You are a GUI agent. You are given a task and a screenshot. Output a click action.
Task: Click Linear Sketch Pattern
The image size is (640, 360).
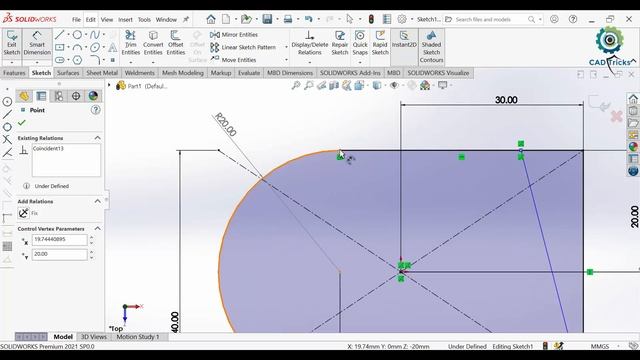[x=243, y=47]
